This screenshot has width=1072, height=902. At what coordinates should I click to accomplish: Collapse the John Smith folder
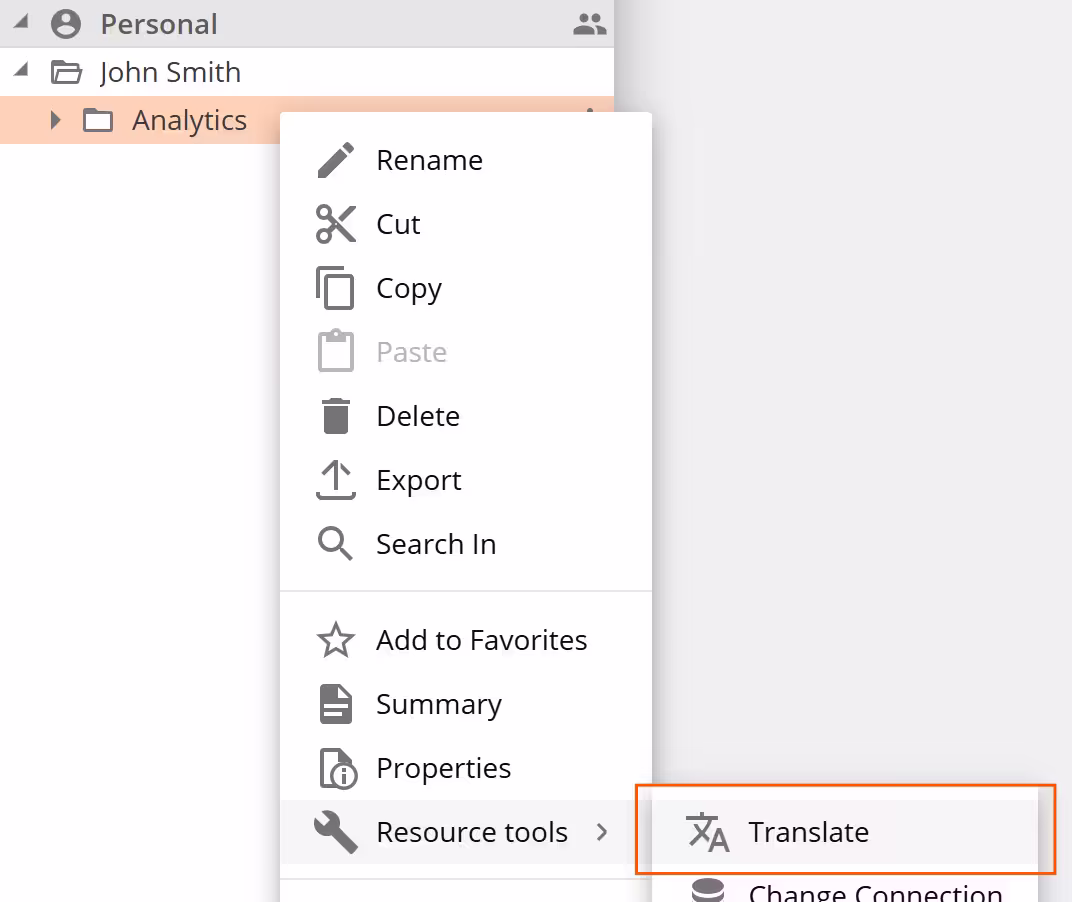point(20,71)
